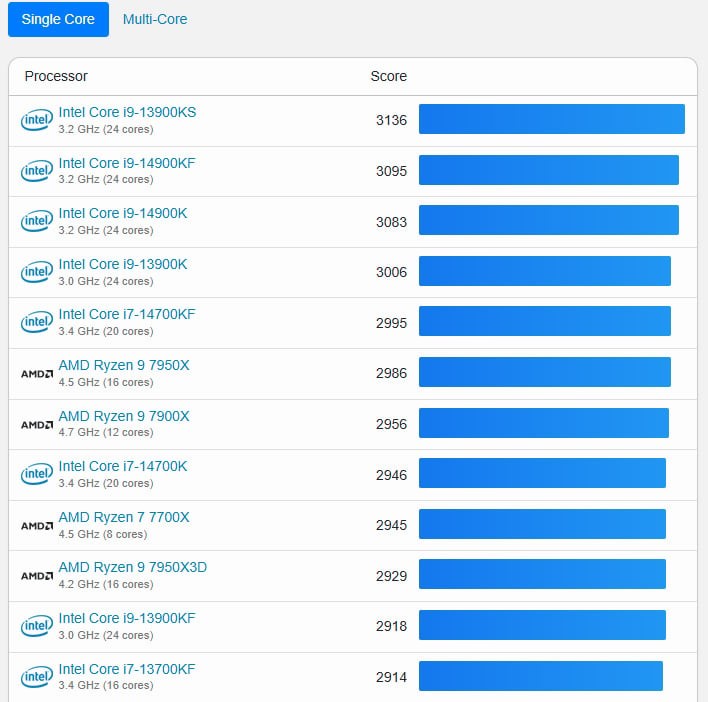Viewport: 708px width, 702px height.
Task: Open the Intel Core i9-13900K link
Action: [x=123, y=264]
